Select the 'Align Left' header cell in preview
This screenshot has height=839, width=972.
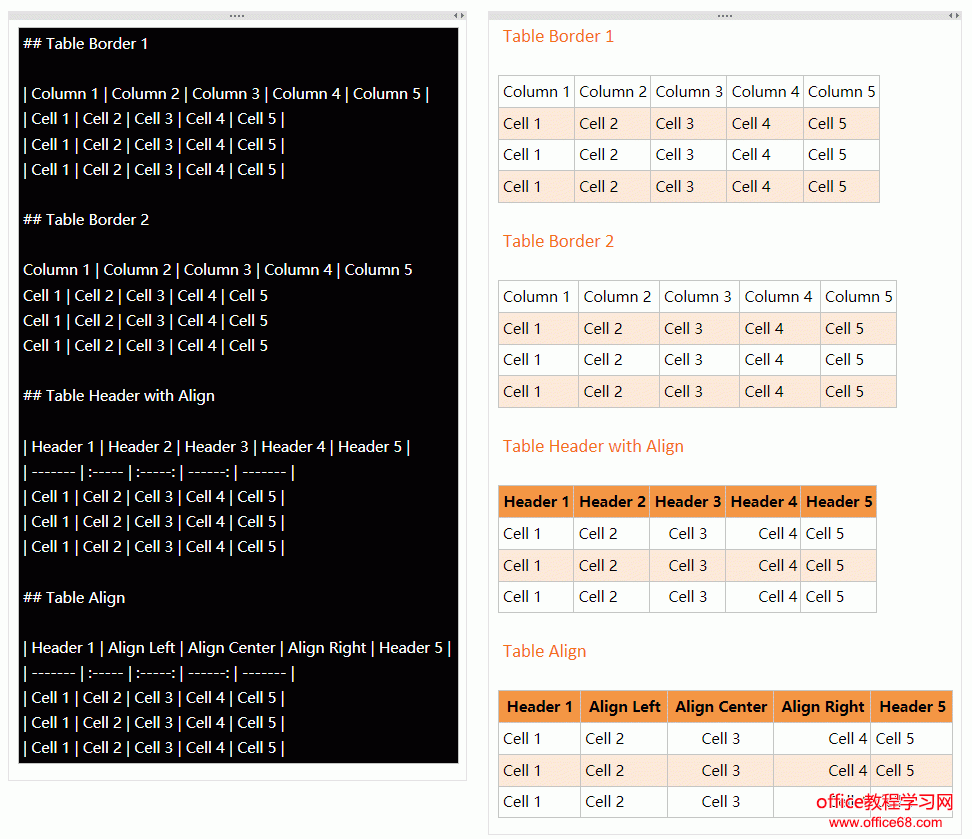pyautogui.click(x=624, y=707)
